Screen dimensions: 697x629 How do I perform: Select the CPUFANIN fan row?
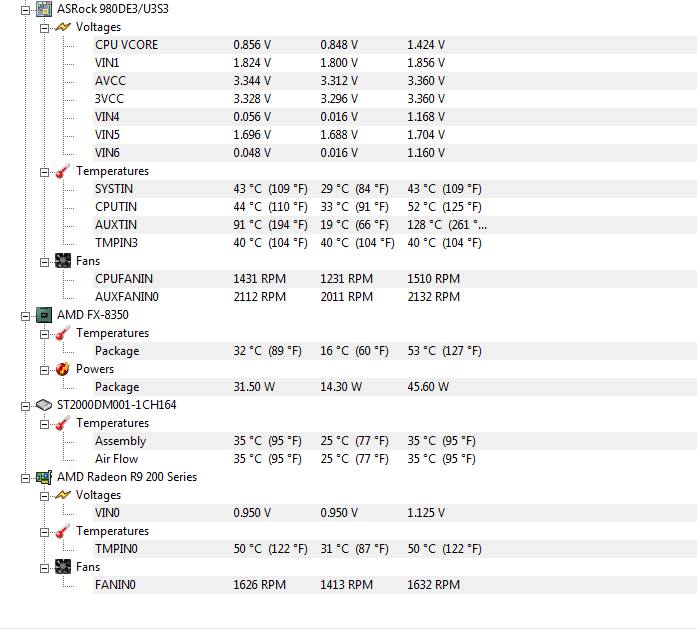(395, 279)
